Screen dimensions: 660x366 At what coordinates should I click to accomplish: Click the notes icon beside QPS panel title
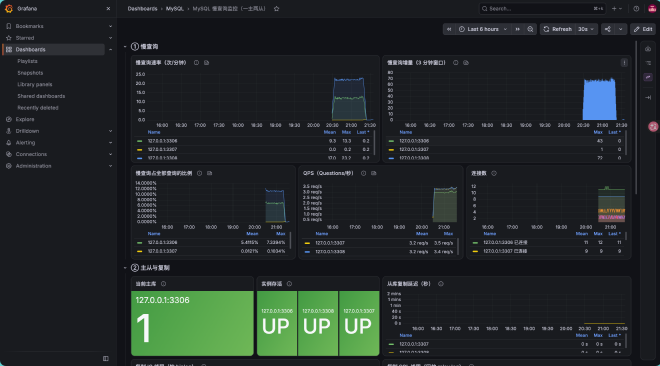[x=373, y=173]
